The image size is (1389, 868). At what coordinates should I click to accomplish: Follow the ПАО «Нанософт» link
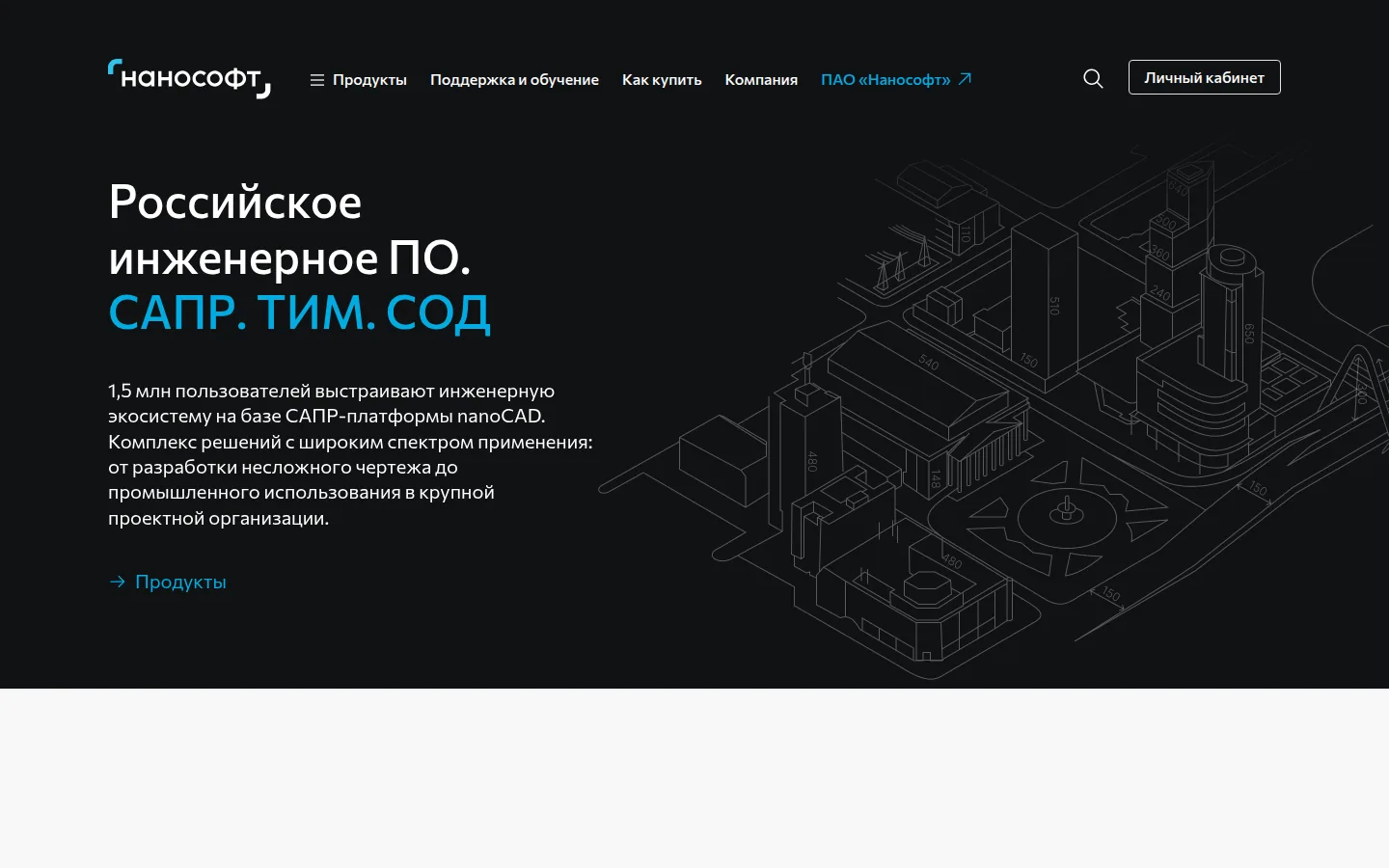click(x=885, y=80)
